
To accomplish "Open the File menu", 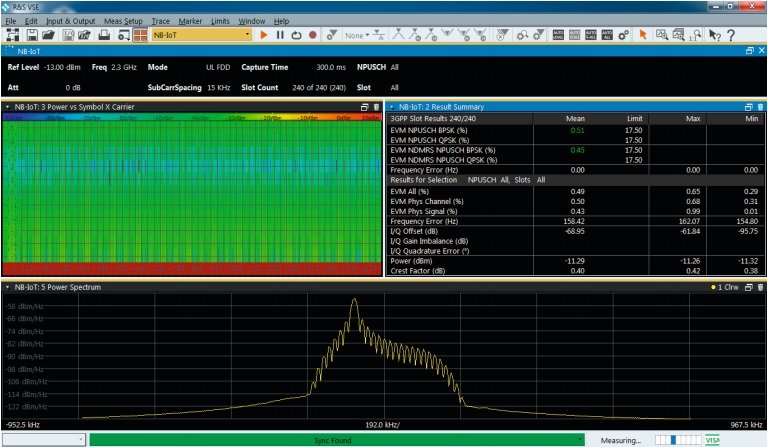I will click(x=11, y=21).
